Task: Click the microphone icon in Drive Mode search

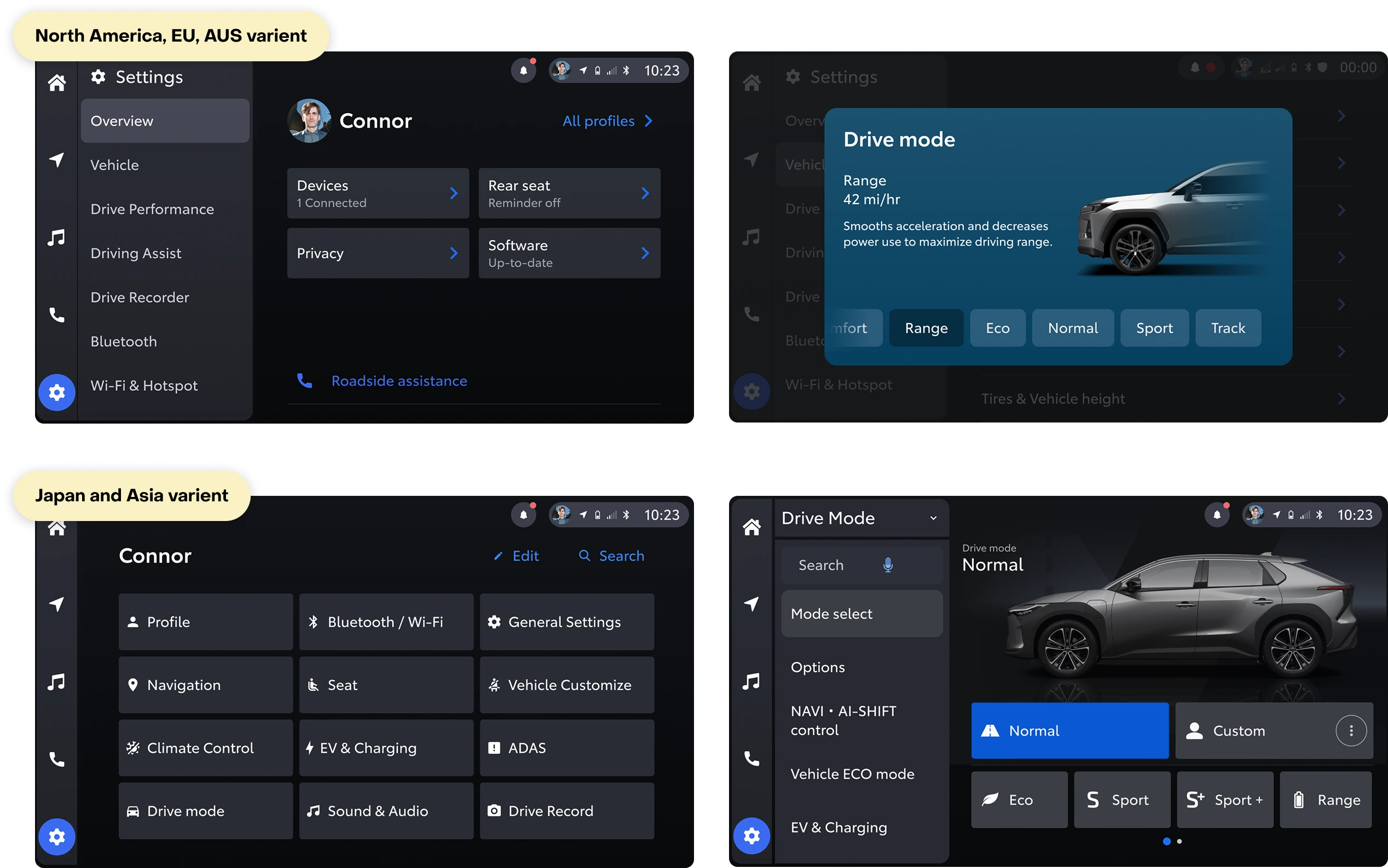Action: [x=887, y=565]
